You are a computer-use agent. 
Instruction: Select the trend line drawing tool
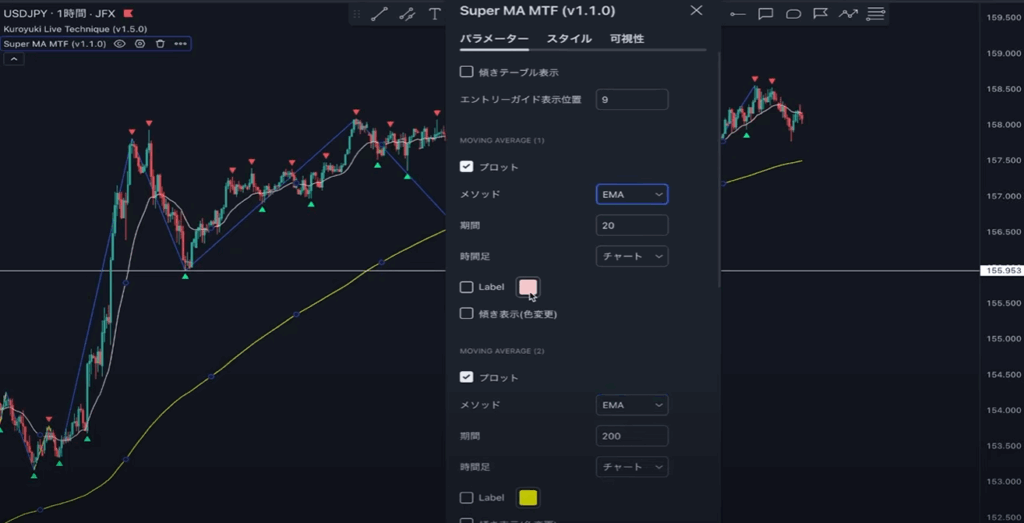click(x=379, y=14)
